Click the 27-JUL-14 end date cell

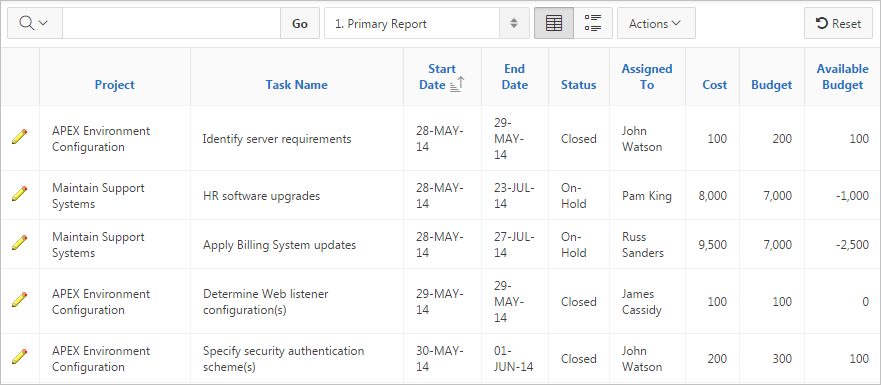coord(514,245)
